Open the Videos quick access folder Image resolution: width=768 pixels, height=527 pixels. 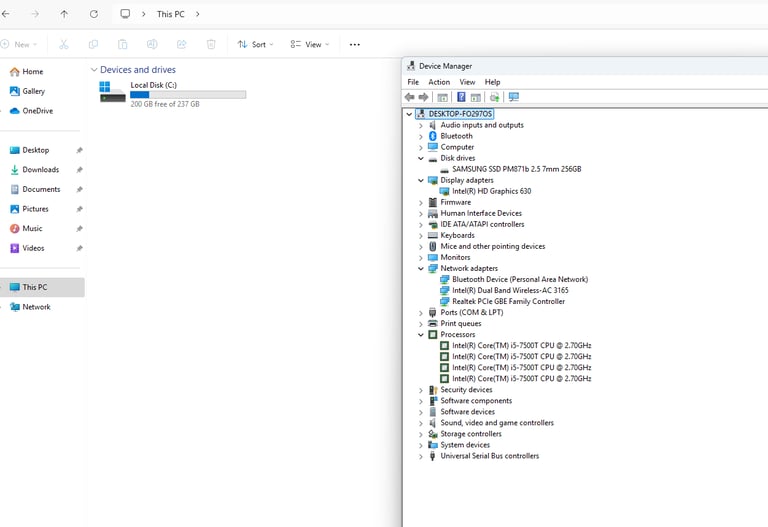(x=33, y=248)
